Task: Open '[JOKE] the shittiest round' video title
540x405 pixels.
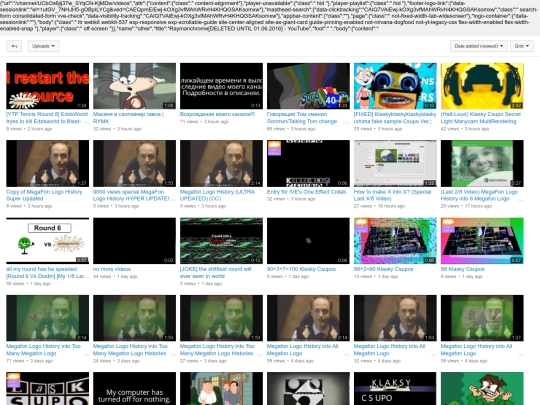Action: (x=216, y=272)
